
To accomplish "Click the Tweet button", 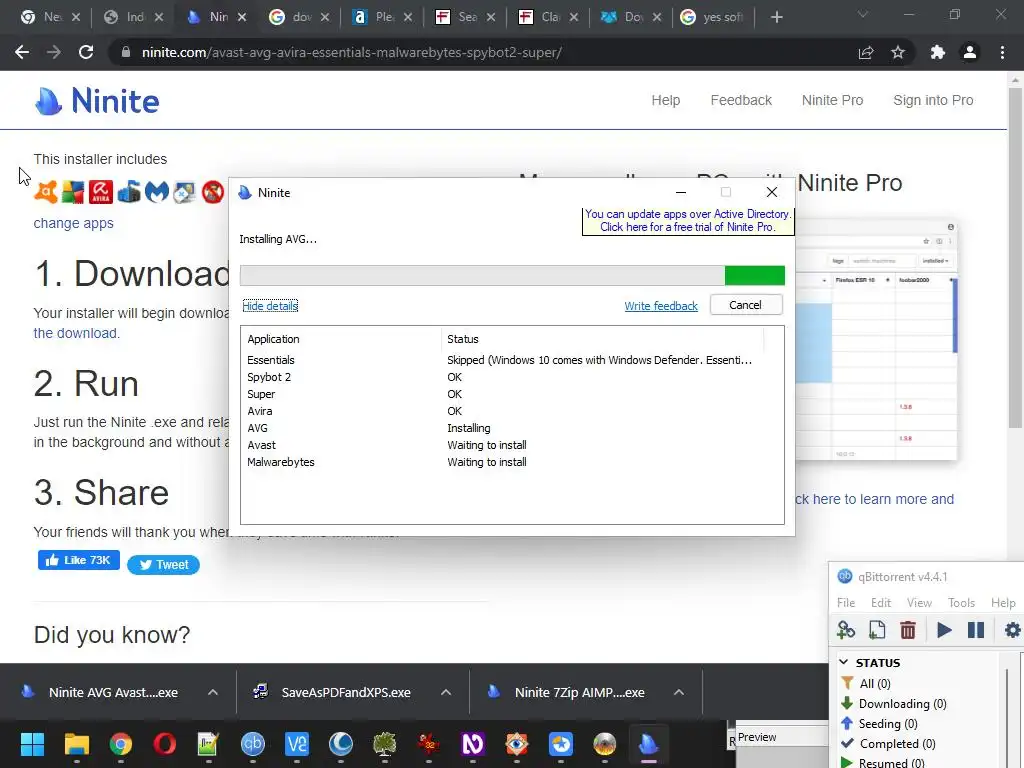I will pyautogui.click(x=163, y=565).
